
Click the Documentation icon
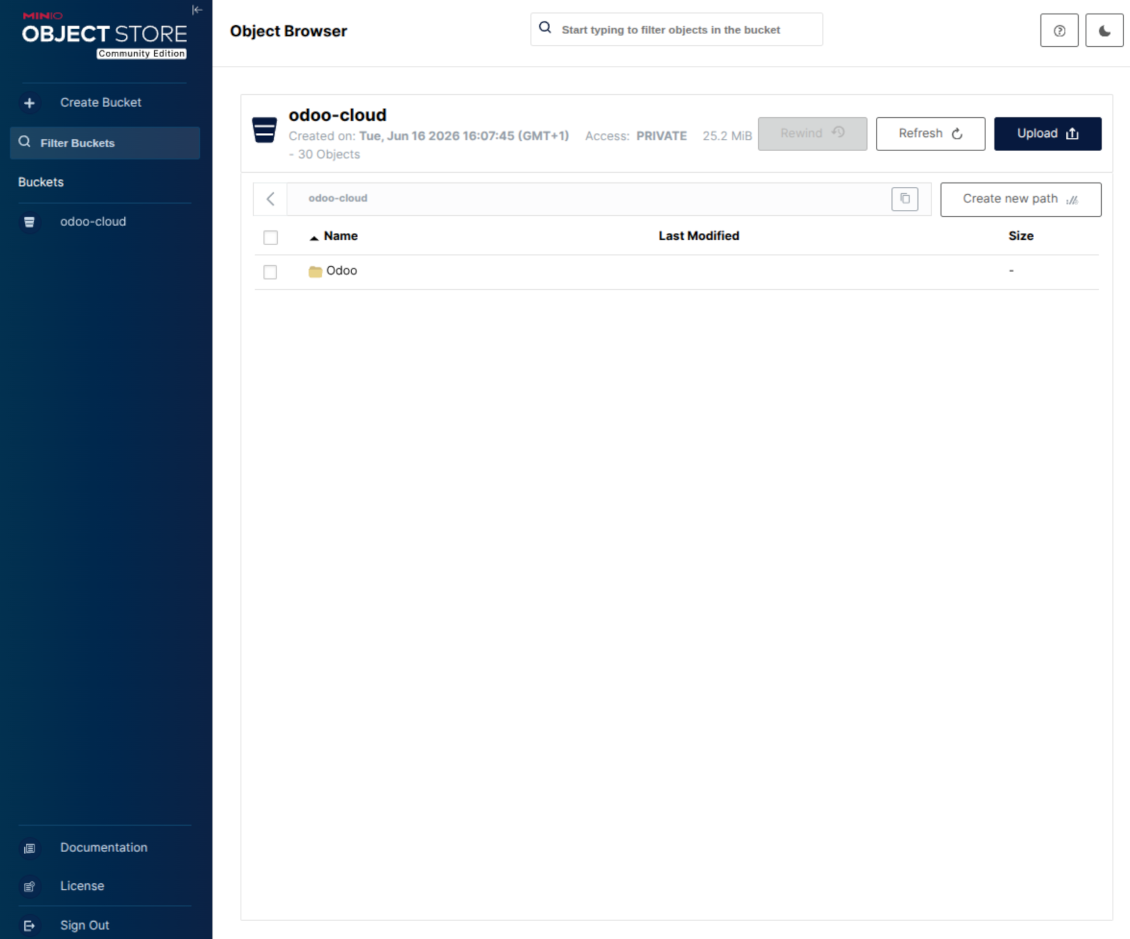pos(30,848)
